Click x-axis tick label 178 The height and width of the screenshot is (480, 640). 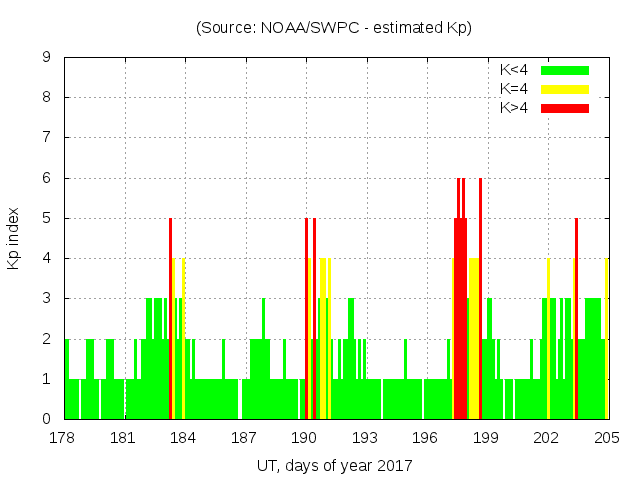click(64, 438)
